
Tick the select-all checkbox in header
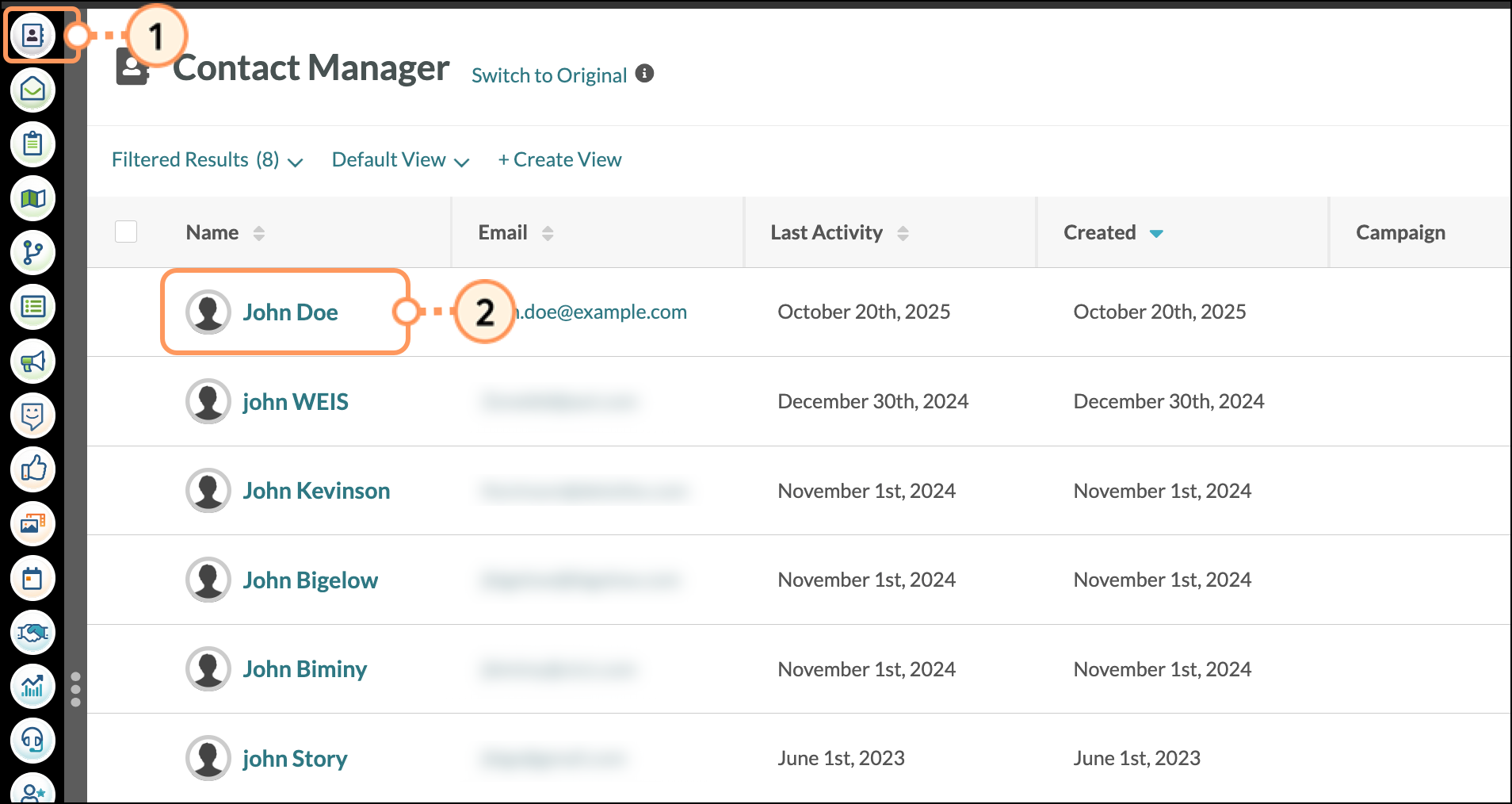click(126, 232)
